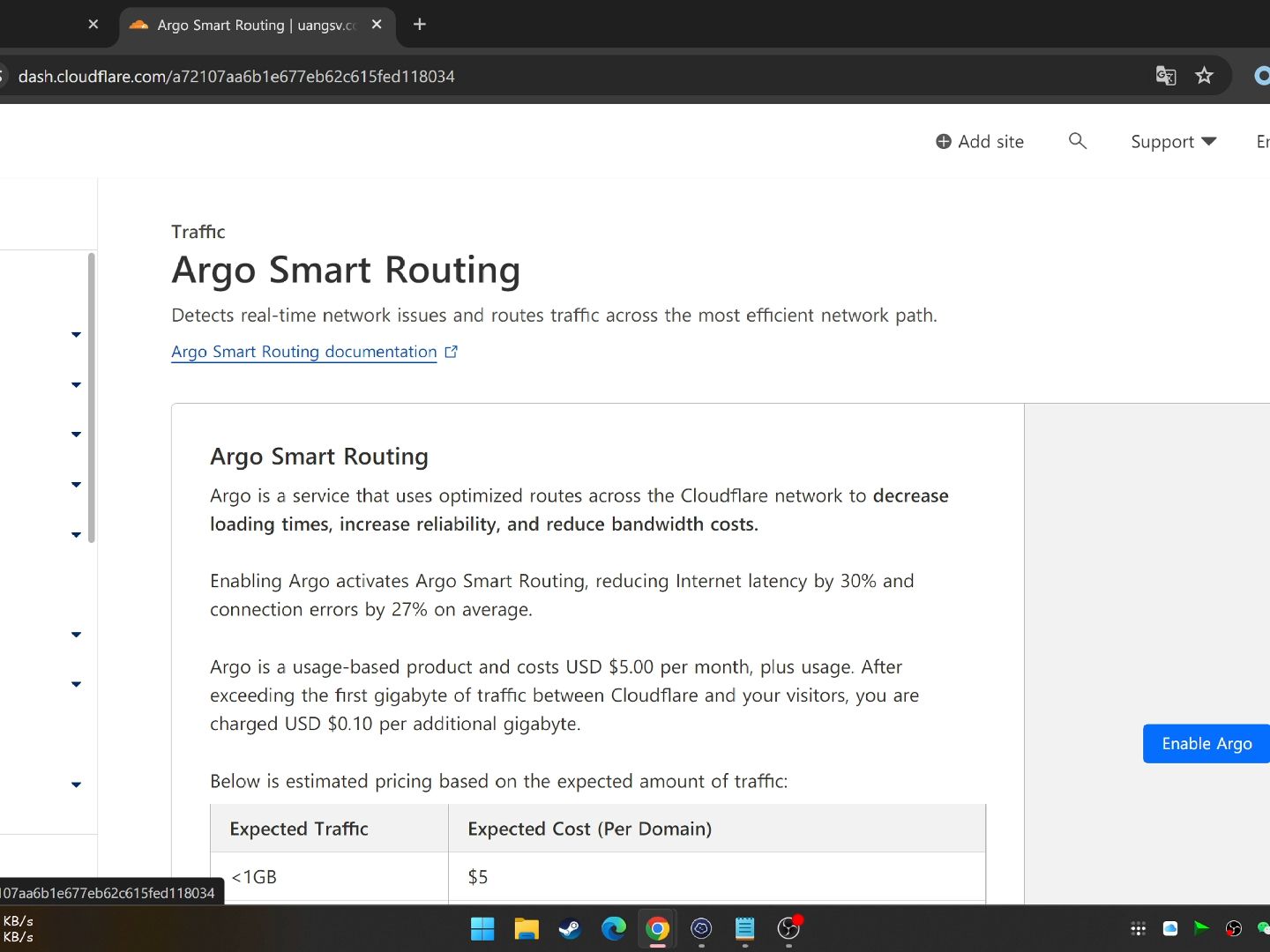Open the round blue face app in taskbar
This screenshot has height=952, width=1270.
701,928
